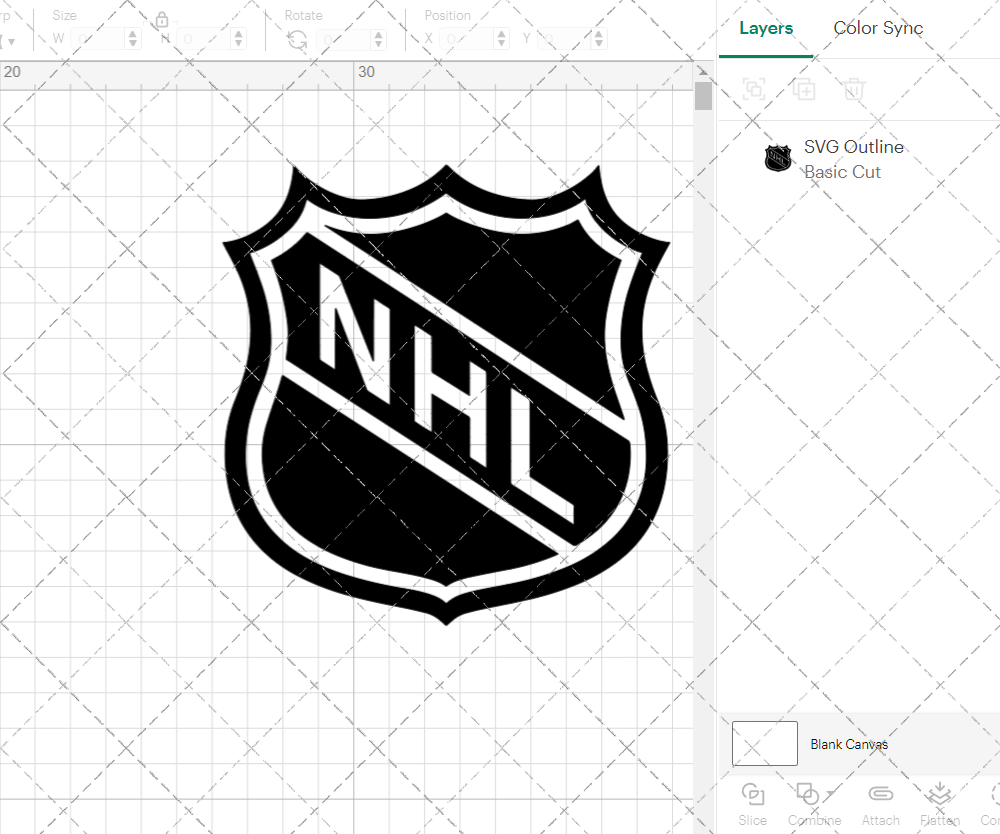Click the Position X input field

click(467, 39)
